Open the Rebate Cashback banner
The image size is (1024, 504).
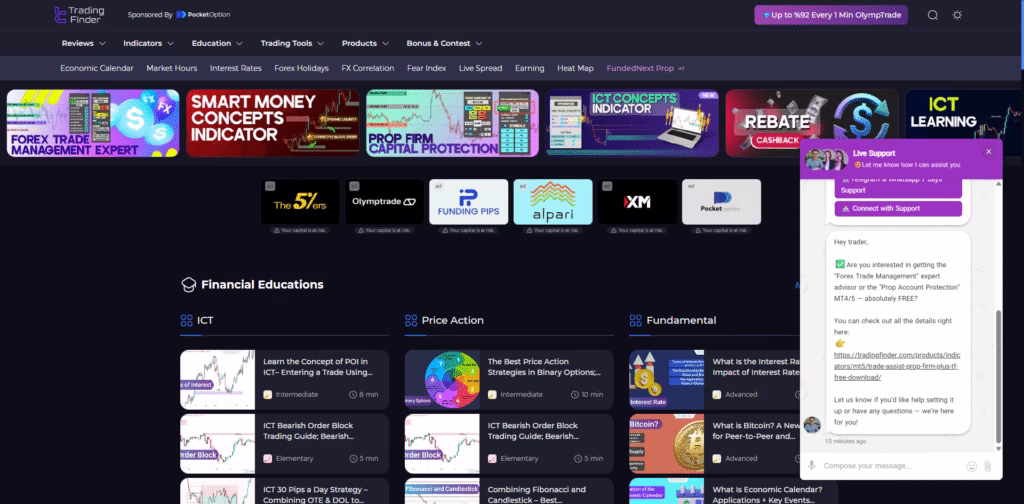click(812, 116)
